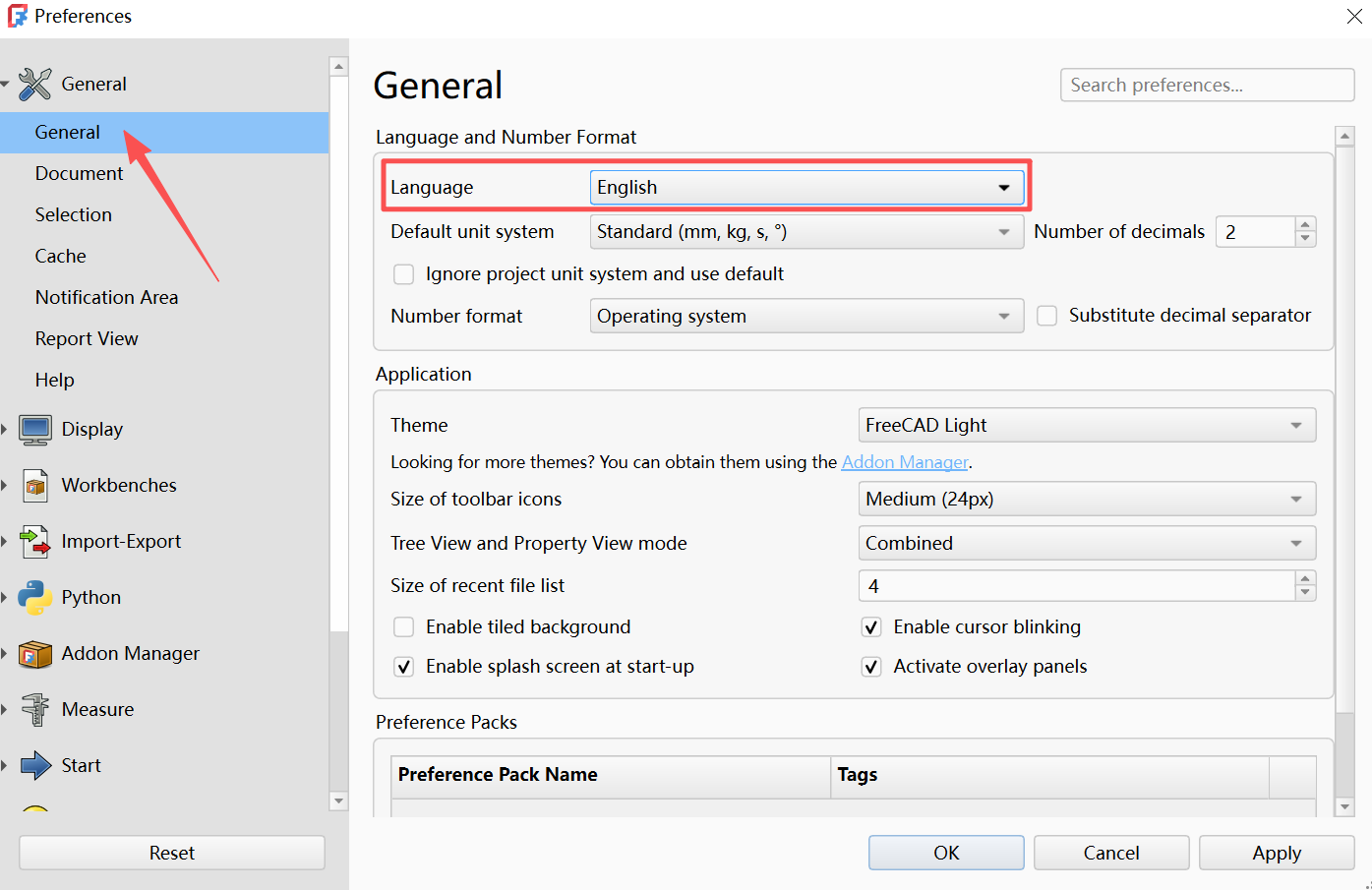Screen dimensions: 1372x890
Task: Open the Theme dropdown showing FreeCAD Light
Action: [1087, 425]
